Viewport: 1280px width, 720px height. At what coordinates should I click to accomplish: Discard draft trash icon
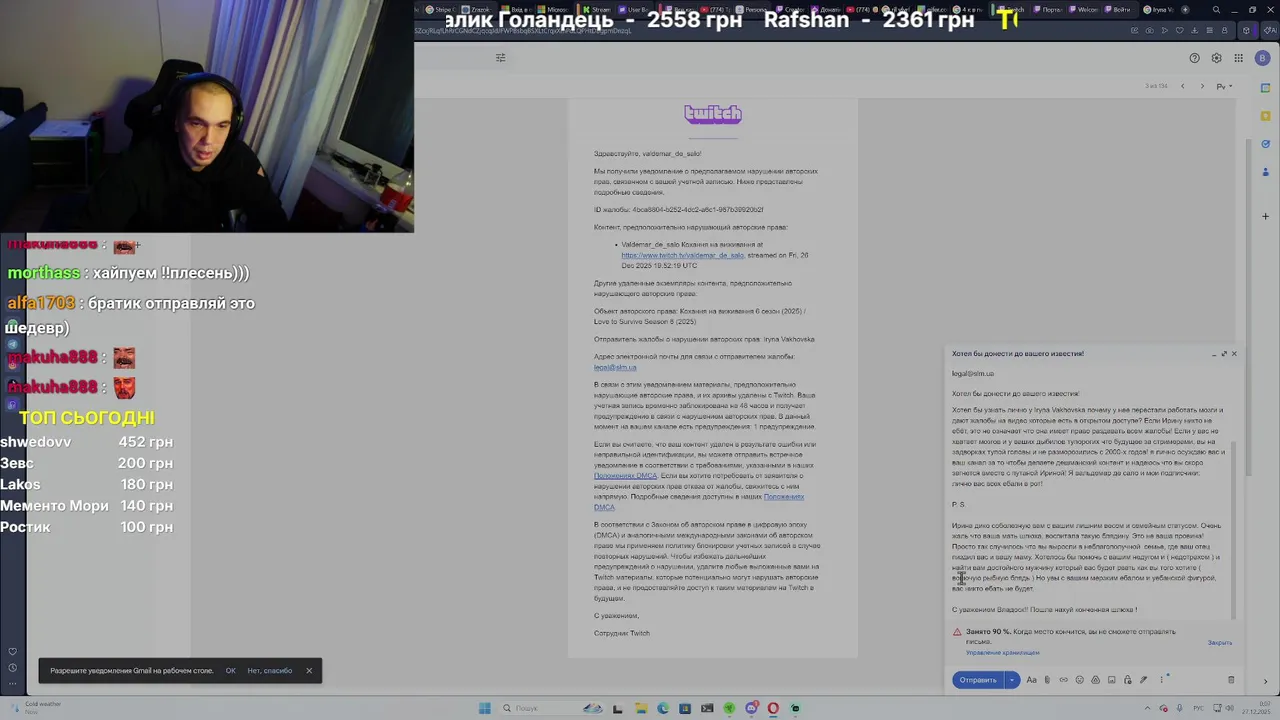(1231, 680)
